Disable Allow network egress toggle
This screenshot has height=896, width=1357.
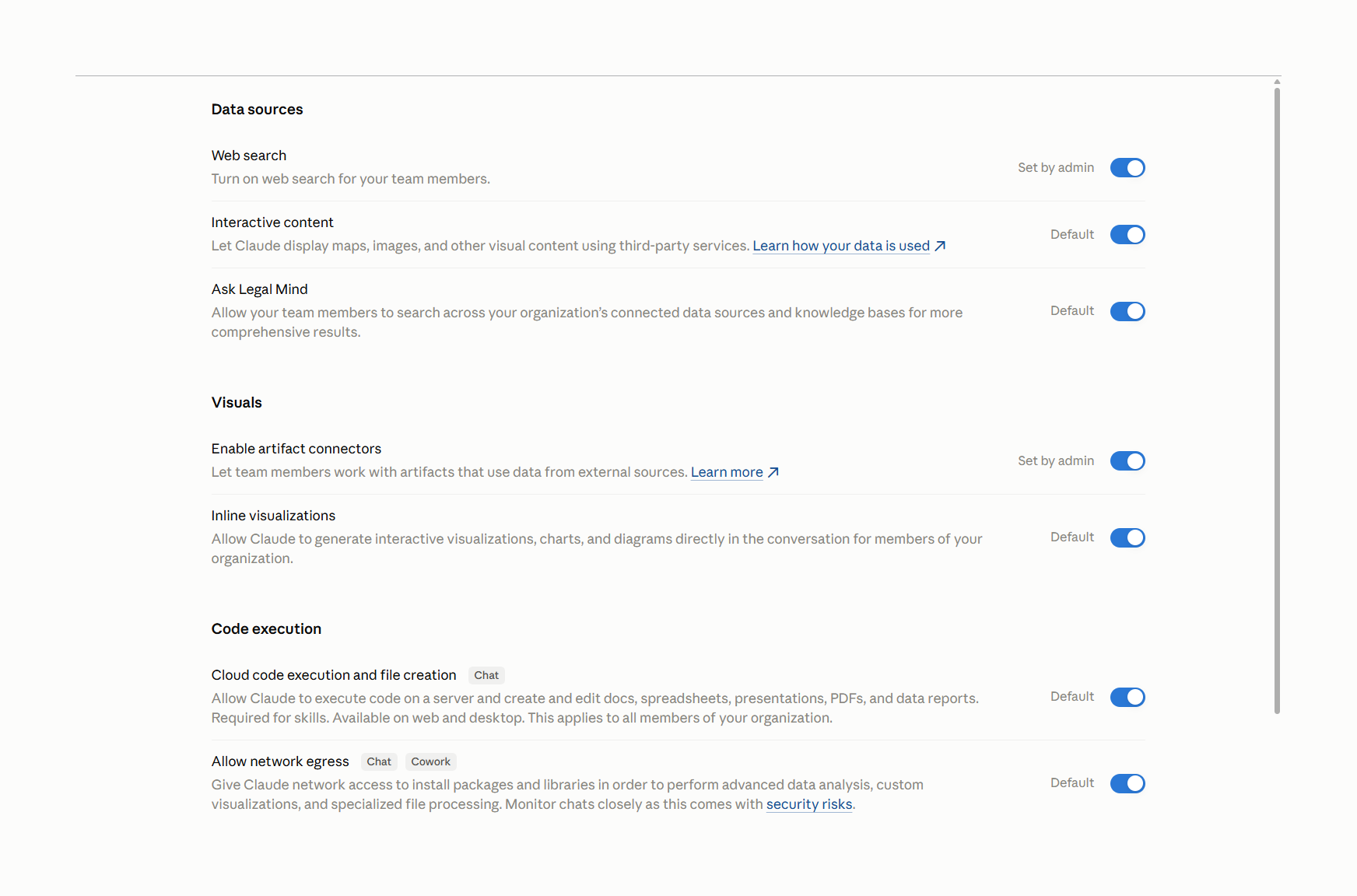coord(1127,783)
